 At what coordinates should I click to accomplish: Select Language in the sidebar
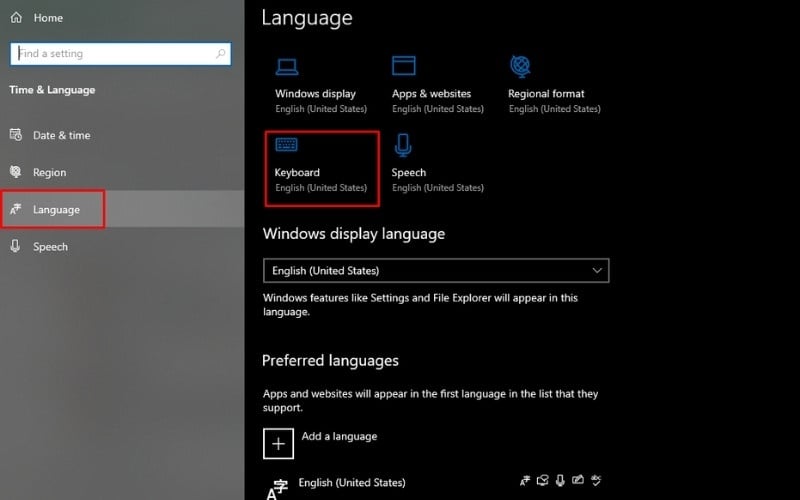point(55,210)
